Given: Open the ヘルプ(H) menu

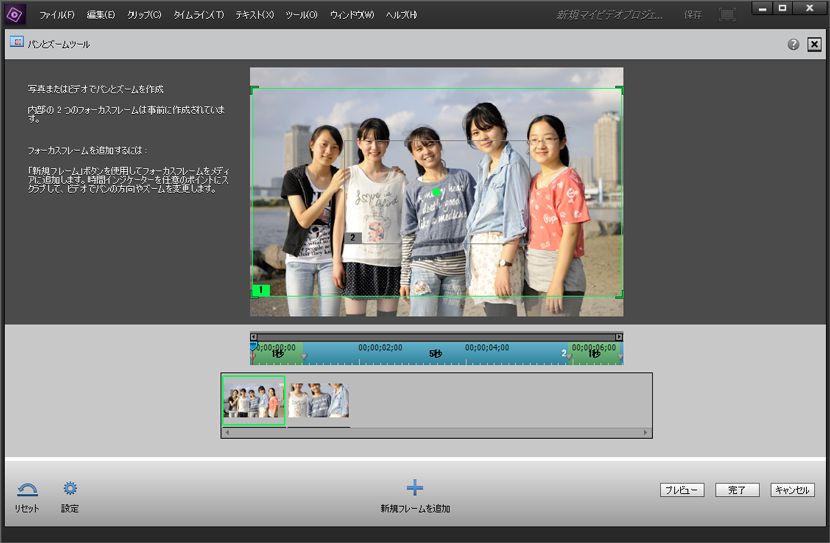Looking at the screenshot, I should 401,15.
